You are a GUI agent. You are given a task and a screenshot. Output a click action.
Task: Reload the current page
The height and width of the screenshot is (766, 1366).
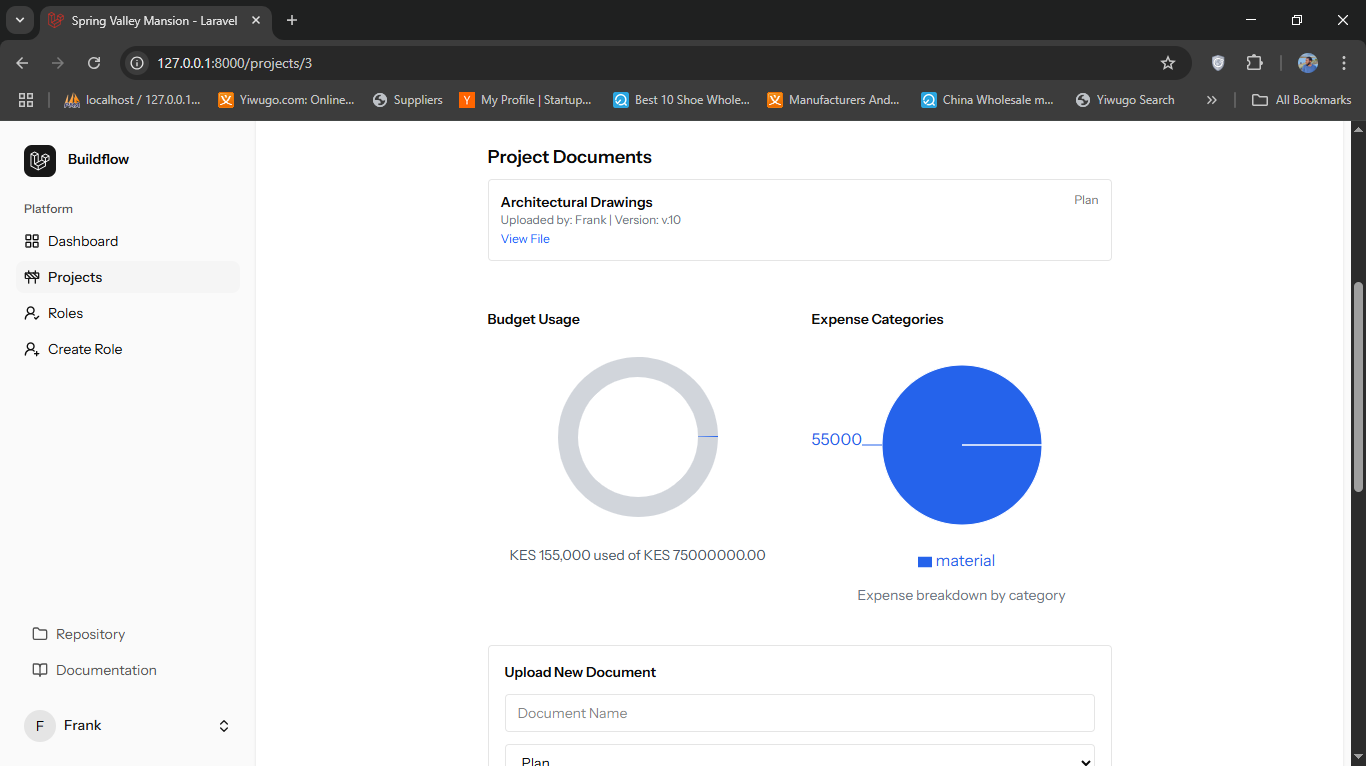pos(94,63)
